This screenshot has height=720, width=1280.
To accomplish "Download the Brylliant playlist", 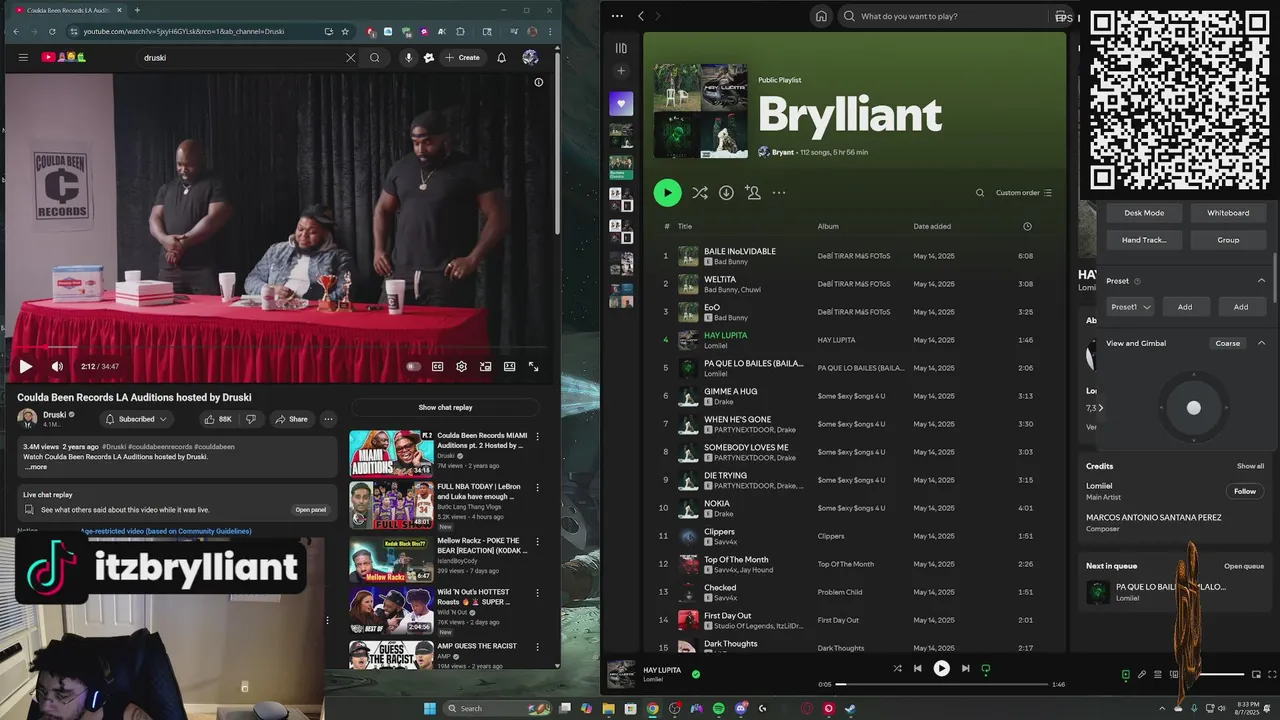I will [726, 192].
